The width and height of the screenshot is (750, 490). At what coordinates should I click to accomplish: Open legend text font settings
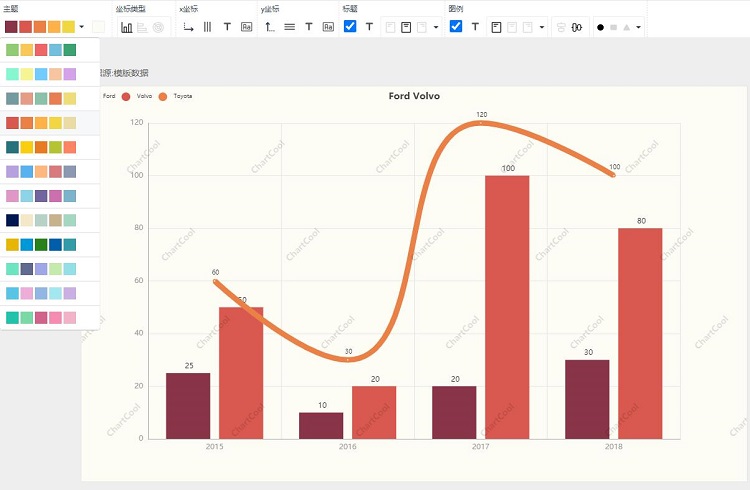[475, 27]
